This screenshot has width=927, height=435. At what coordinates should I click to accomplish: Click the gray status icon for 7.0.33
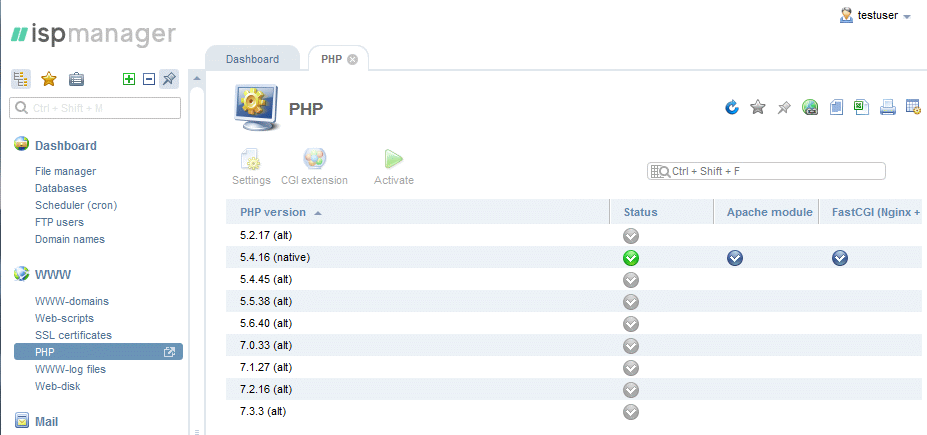tap(631, 346)
